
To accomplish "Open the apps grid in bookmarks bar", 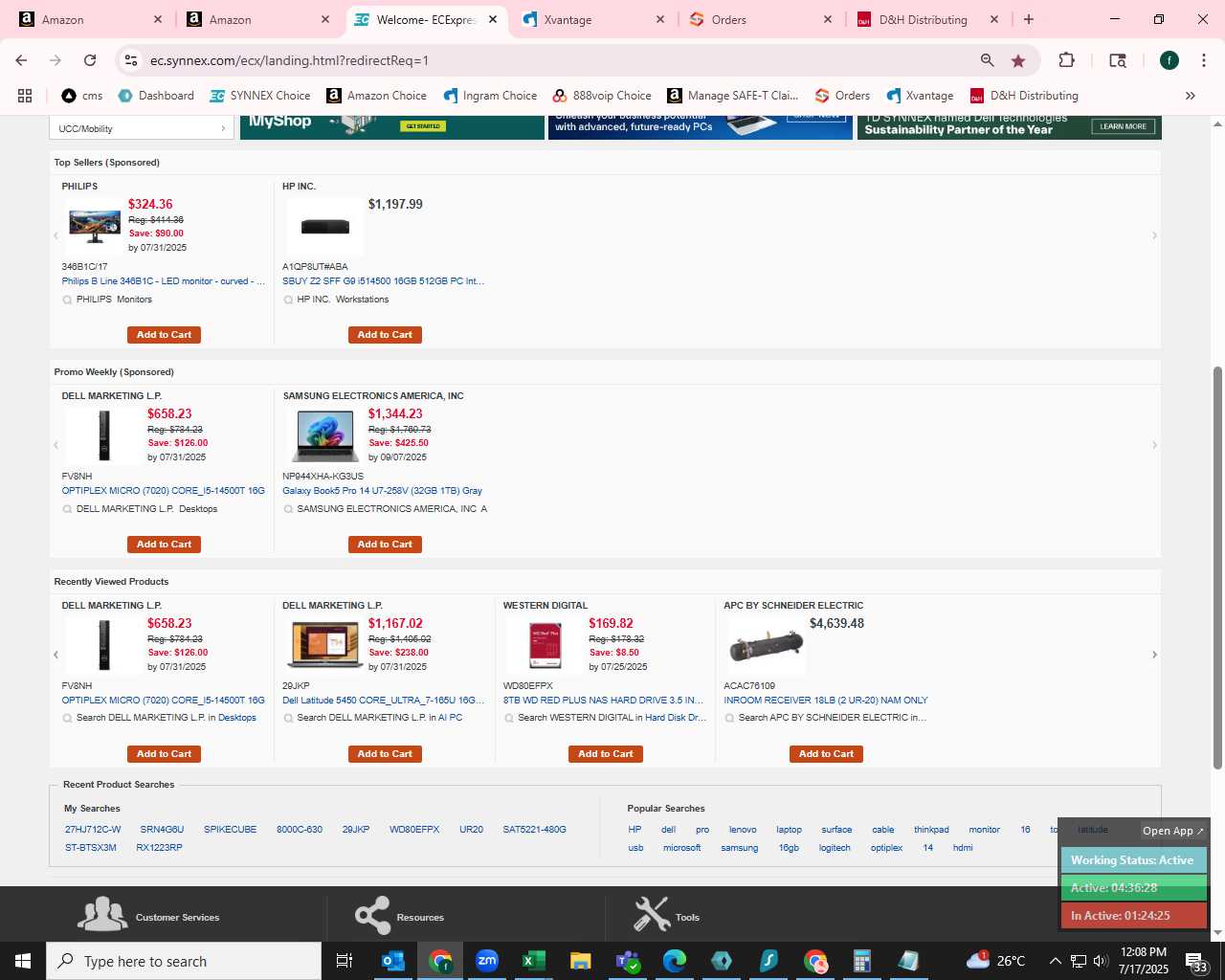I will 25,96.
